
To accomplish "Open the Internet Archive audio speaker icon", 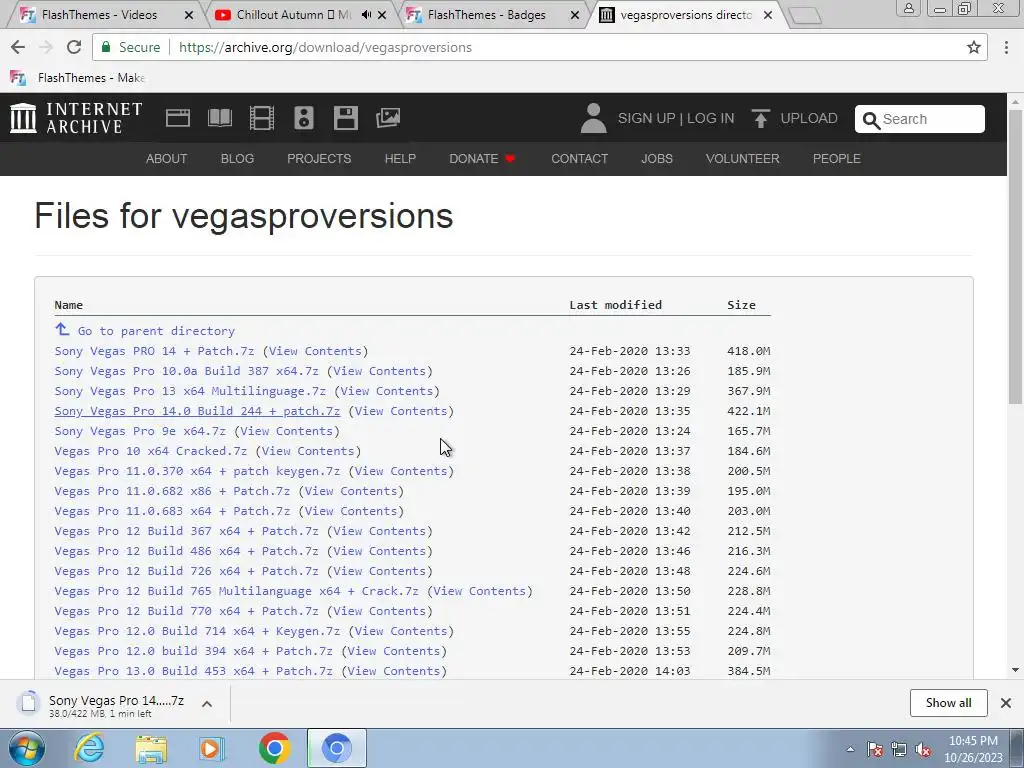I will tap(304, 118).
